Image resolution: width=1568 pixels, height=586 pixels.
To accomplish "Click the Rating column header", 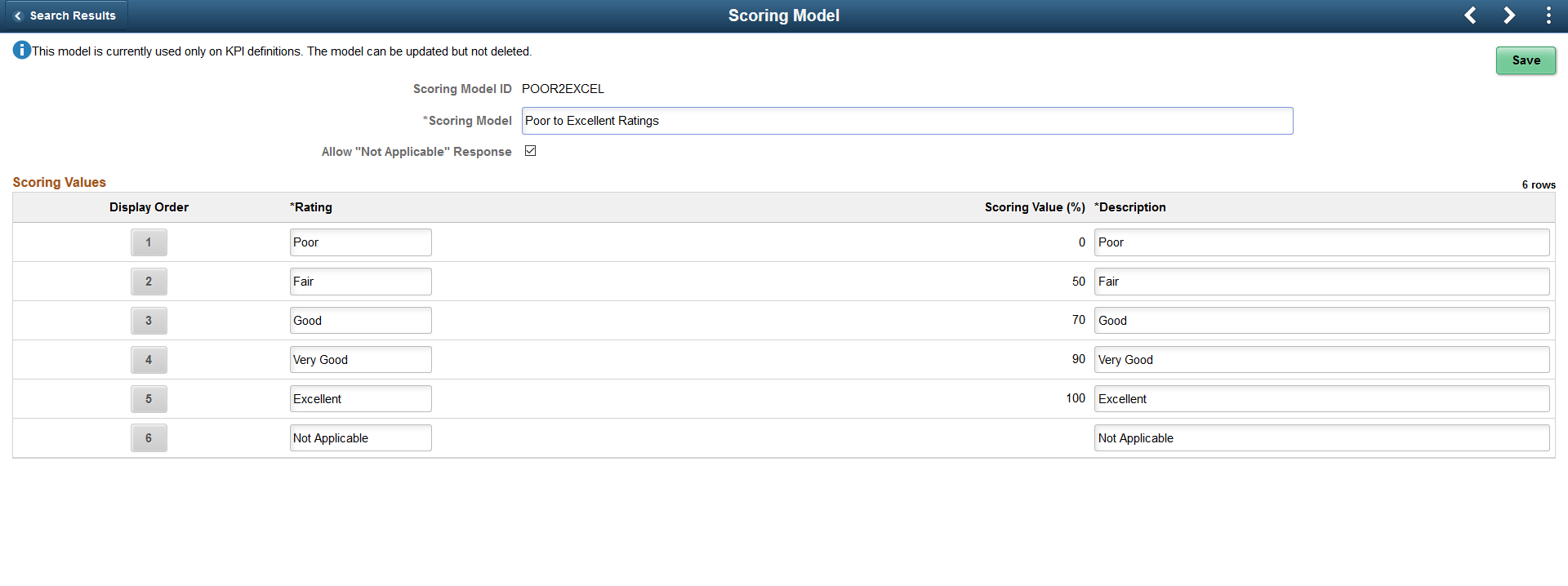I will pyautogui.click(x=311, y=207).
